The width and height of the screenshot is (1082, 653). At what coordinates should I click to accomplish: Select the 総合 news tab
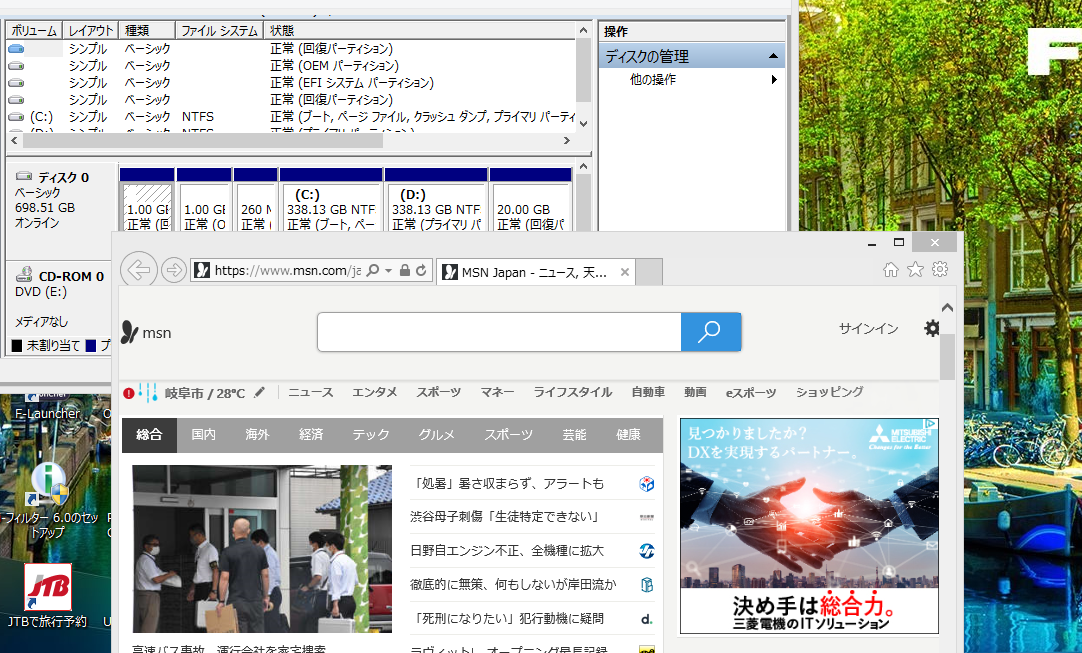(x=149, y=435)
